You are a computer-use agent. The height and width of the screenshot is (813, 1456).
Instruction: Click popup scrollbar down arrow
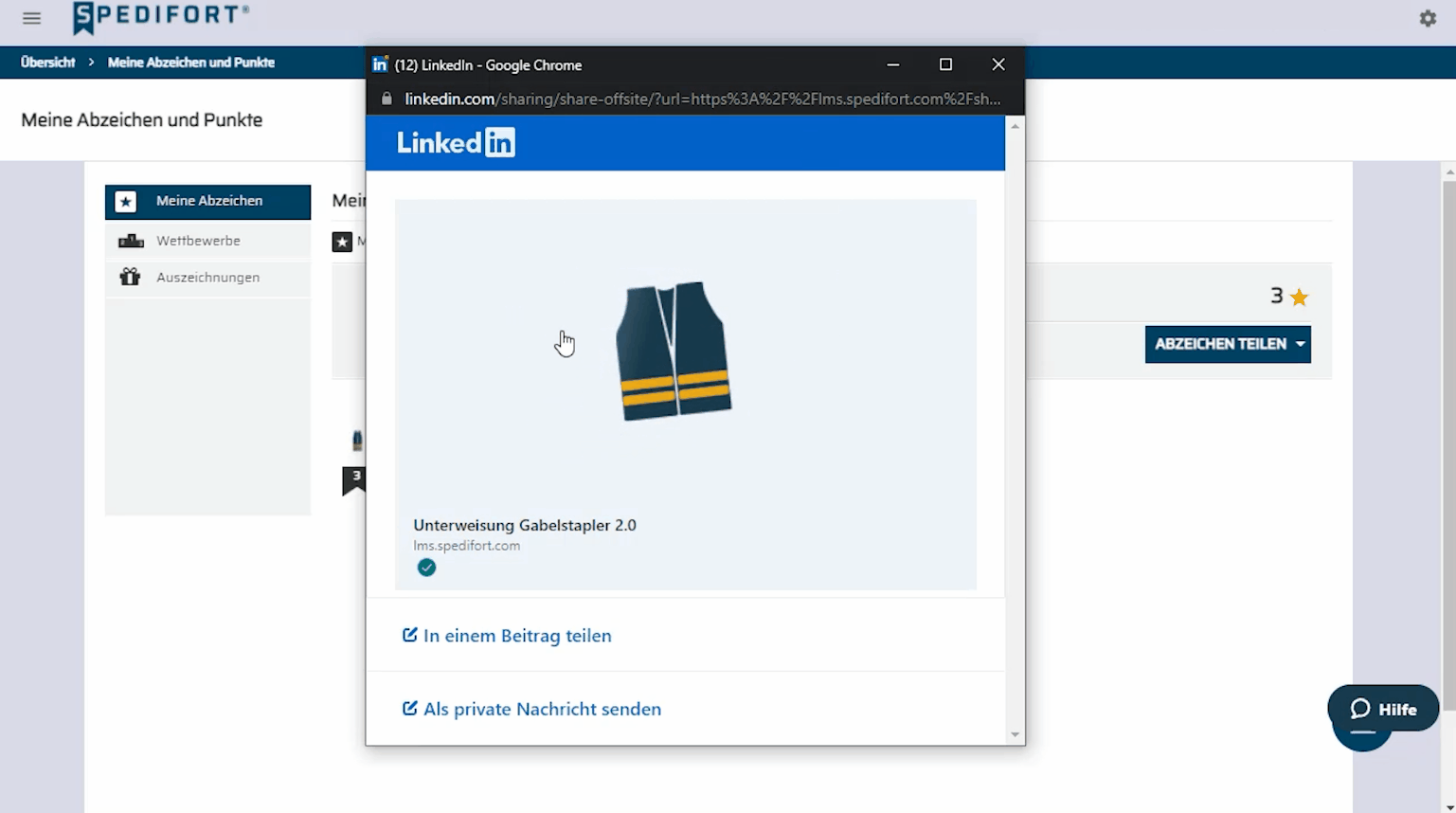coord(1015,734)
